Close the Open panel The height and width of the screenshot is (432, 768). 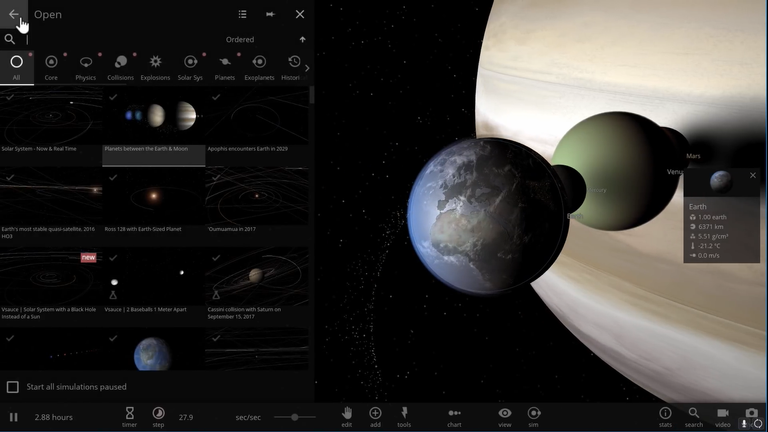click(x=300, y=14)
